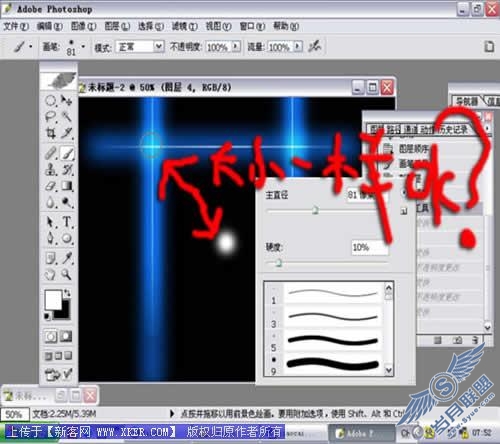Open the 窗口 menu
The height and width of the screenshot is (444, 500).
(252, 26)
